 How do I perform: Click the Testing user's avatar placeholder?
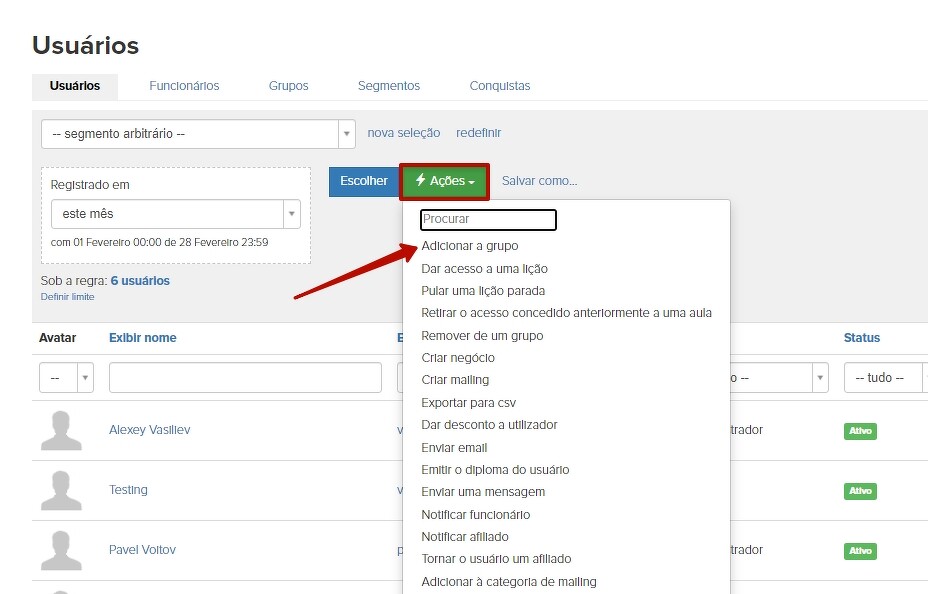click(x=61, y=490)
